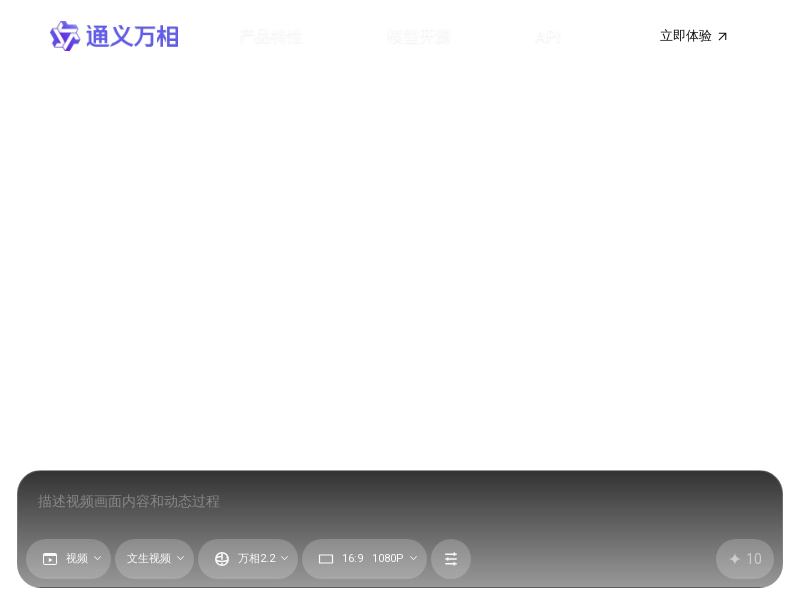Open the 产品特性 navigation item

pyautogui.click(x=270, y=37)
